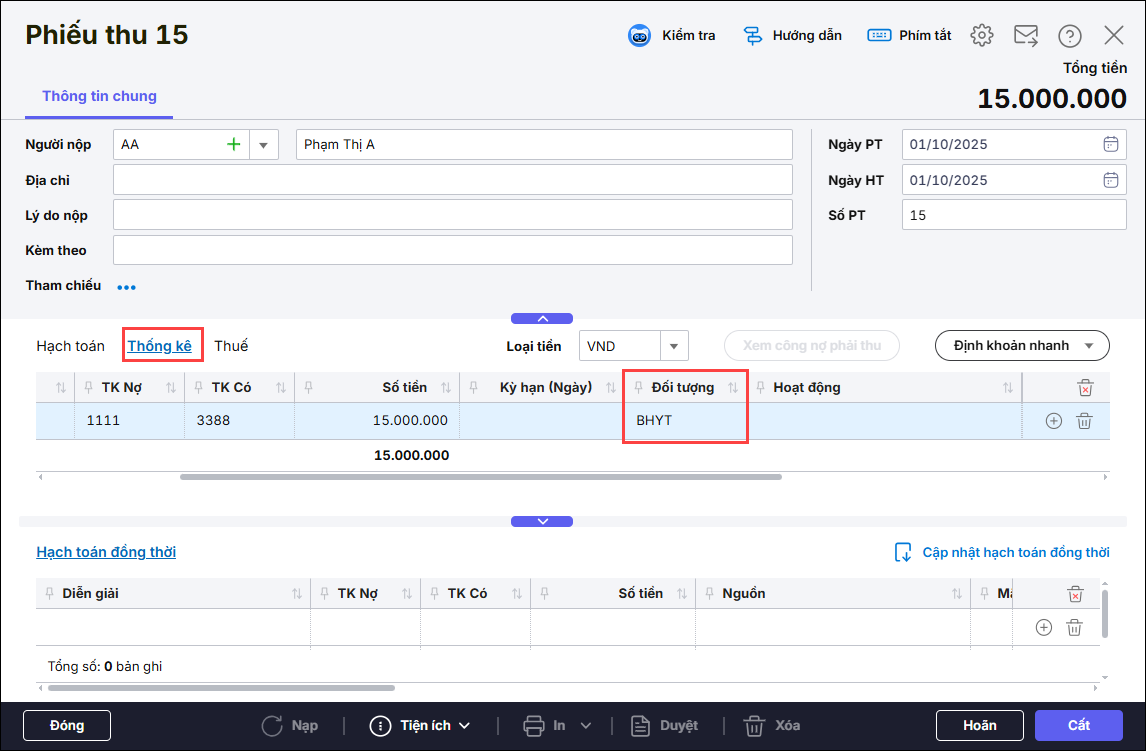The image size is (1146, 751).
Task: Switch to the Hạch toán tab
Action: click(71, 346)
